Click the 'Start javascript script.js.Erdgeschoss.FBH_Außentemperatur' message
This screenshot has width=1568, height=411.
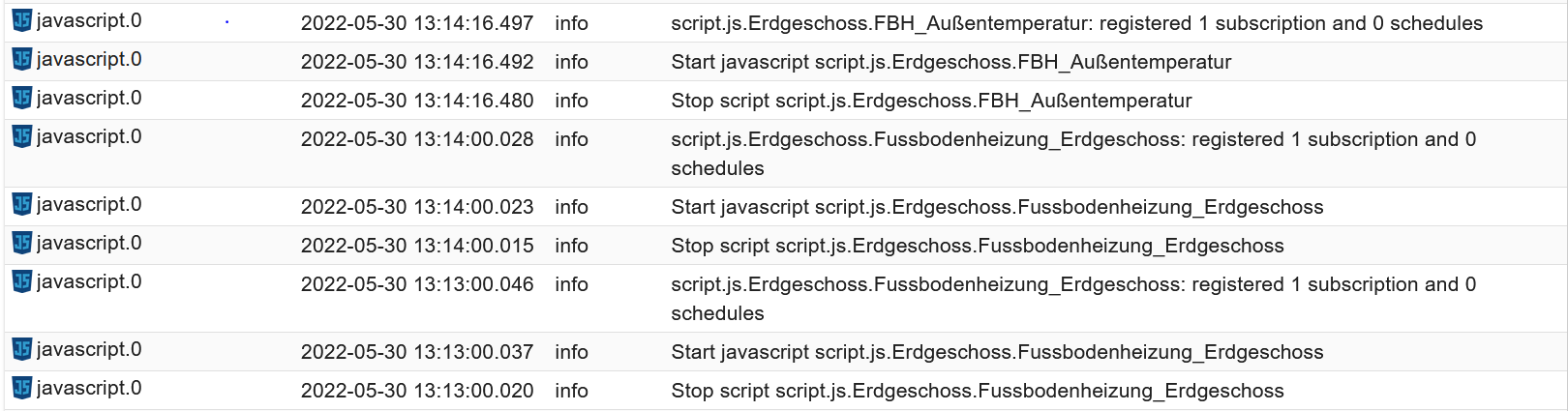click(x=951, y=62)
